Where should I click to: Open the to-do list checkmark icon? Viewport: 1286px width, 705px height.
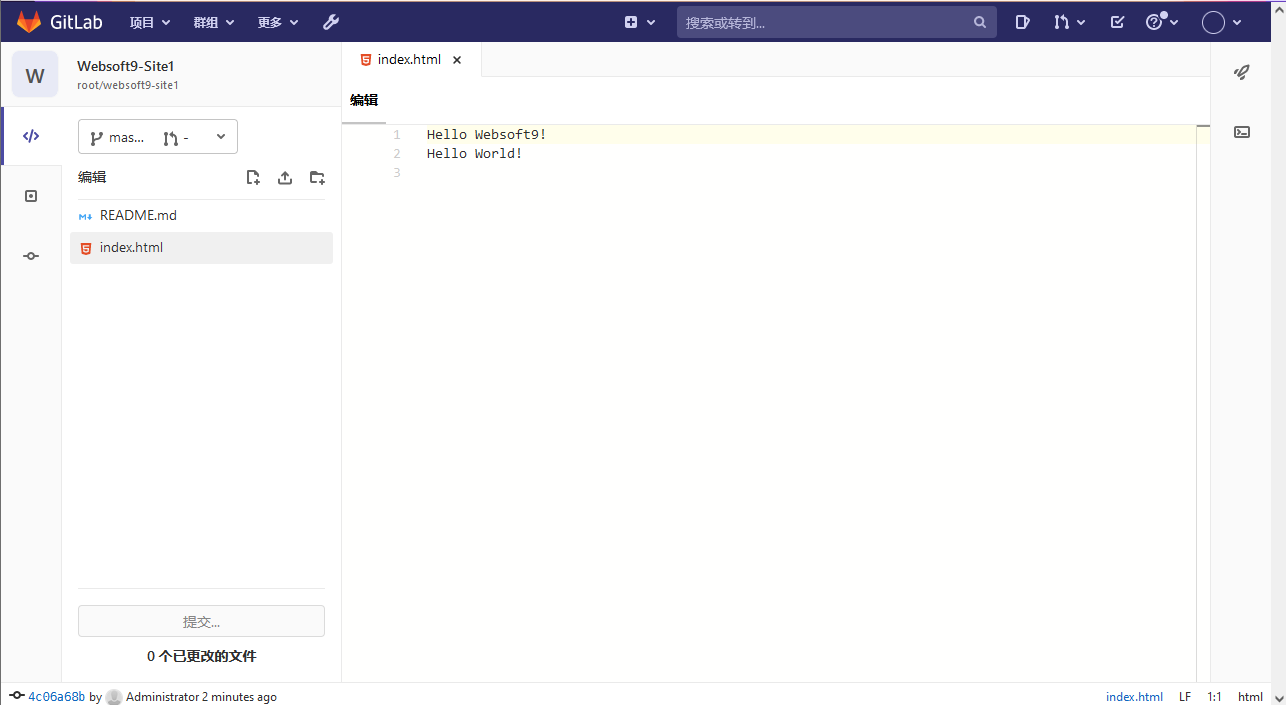click(1118, 22)
